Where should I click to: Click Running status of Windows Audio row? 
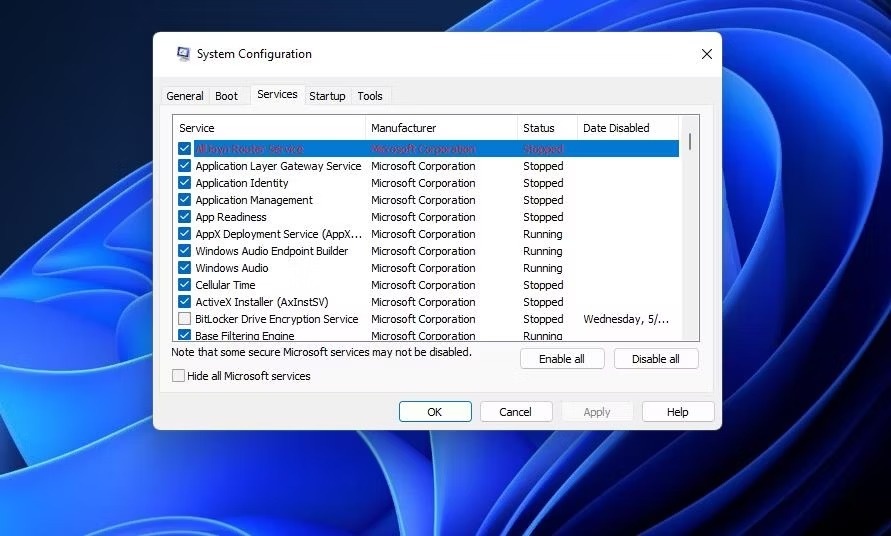pos(543,268)
